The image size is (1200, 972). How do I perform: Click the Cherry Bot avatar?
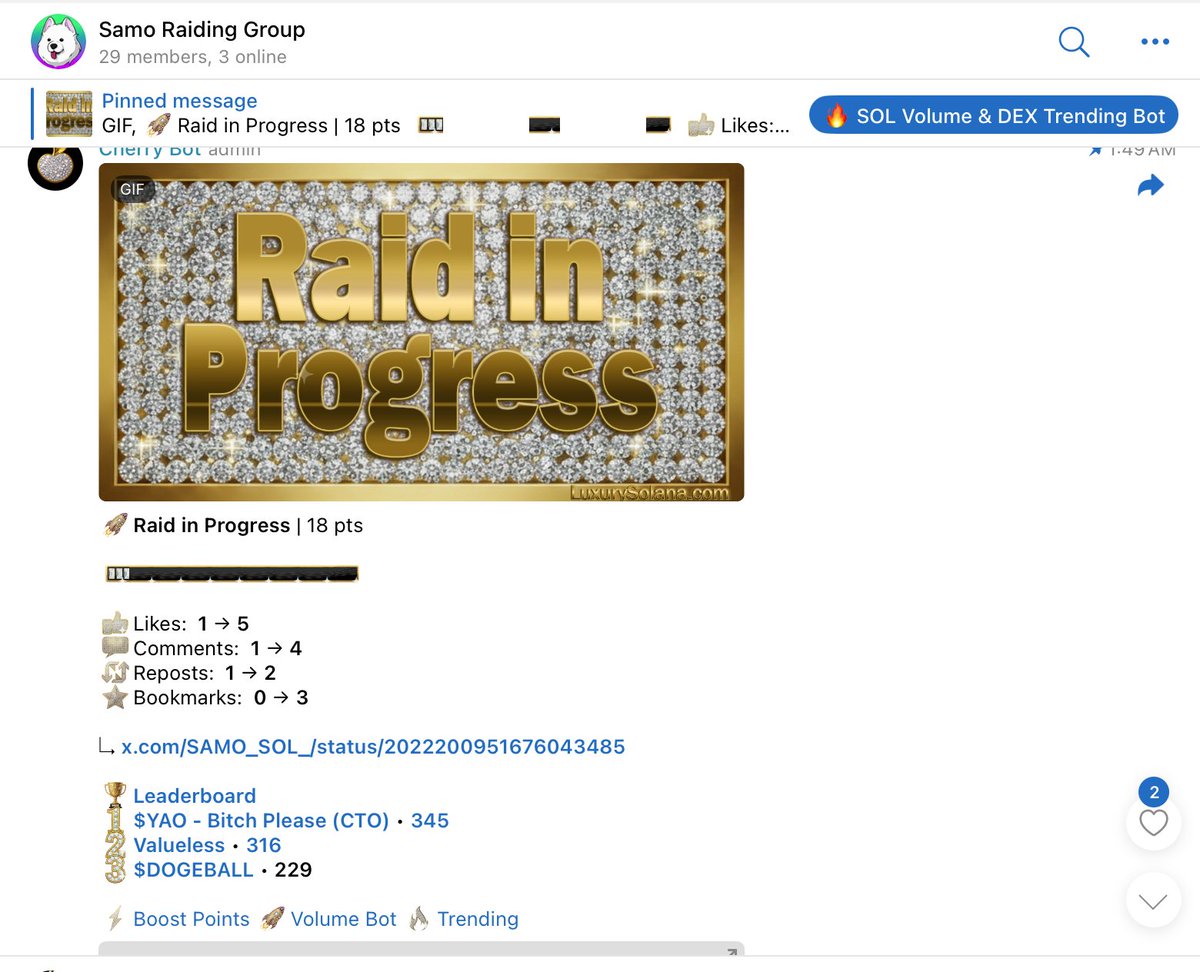[x=55, y=165]
